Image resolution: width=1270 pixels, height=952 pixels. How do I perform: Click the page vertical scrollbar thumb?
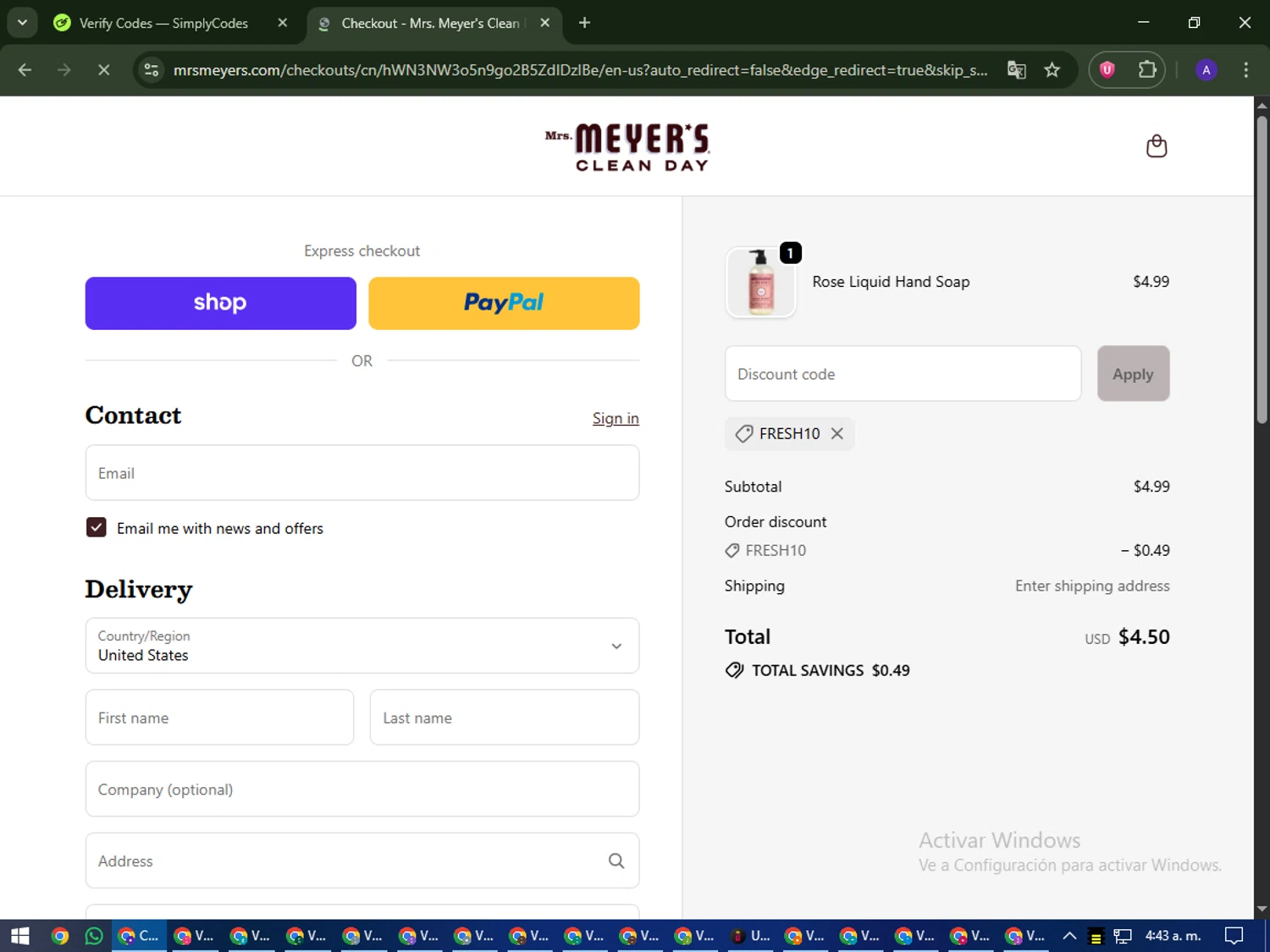(1262, 269)
